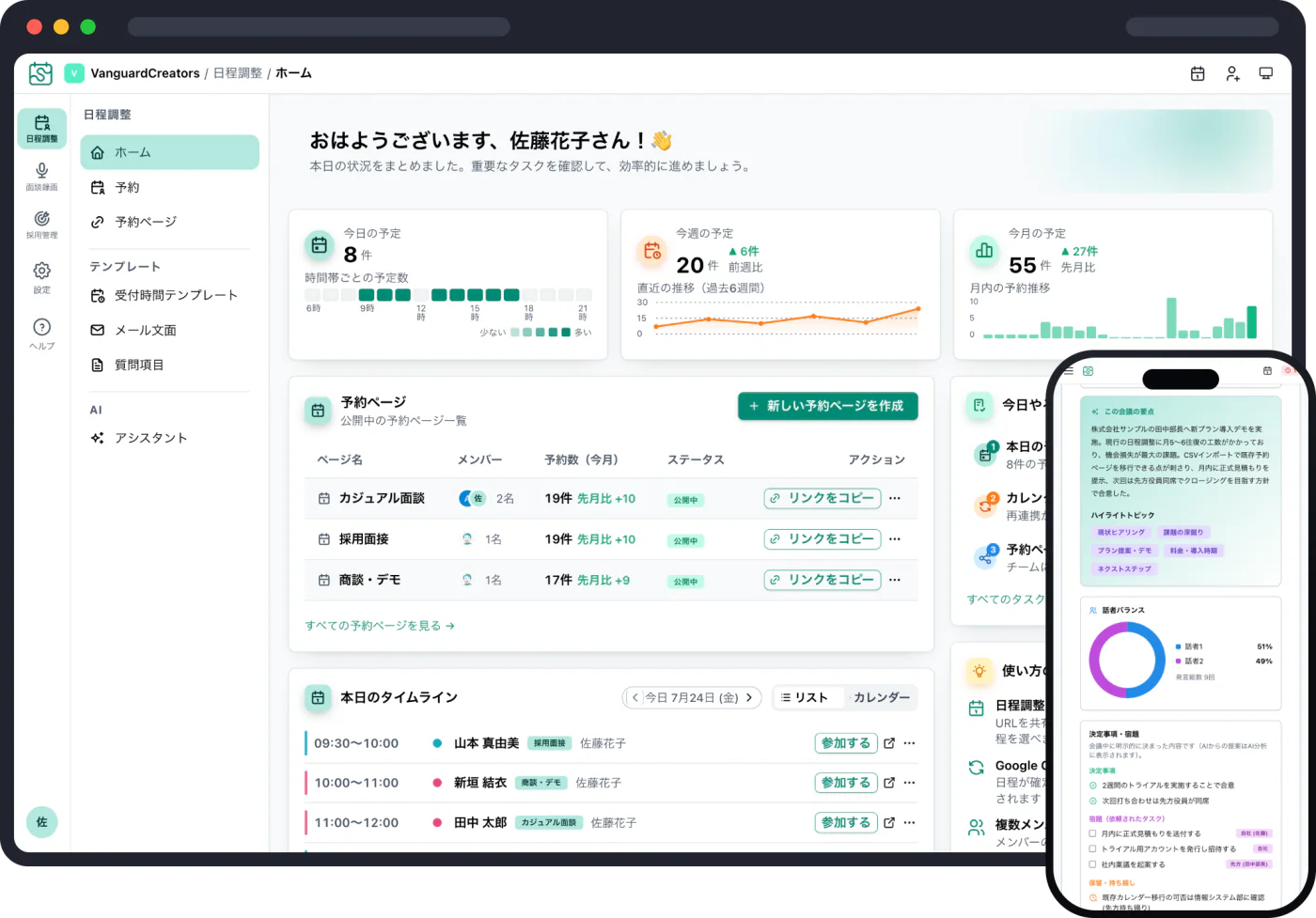Screen dimensions: 1316x918
Task: Check トライアル用アカウント task box
Action: click(1092, 848)
